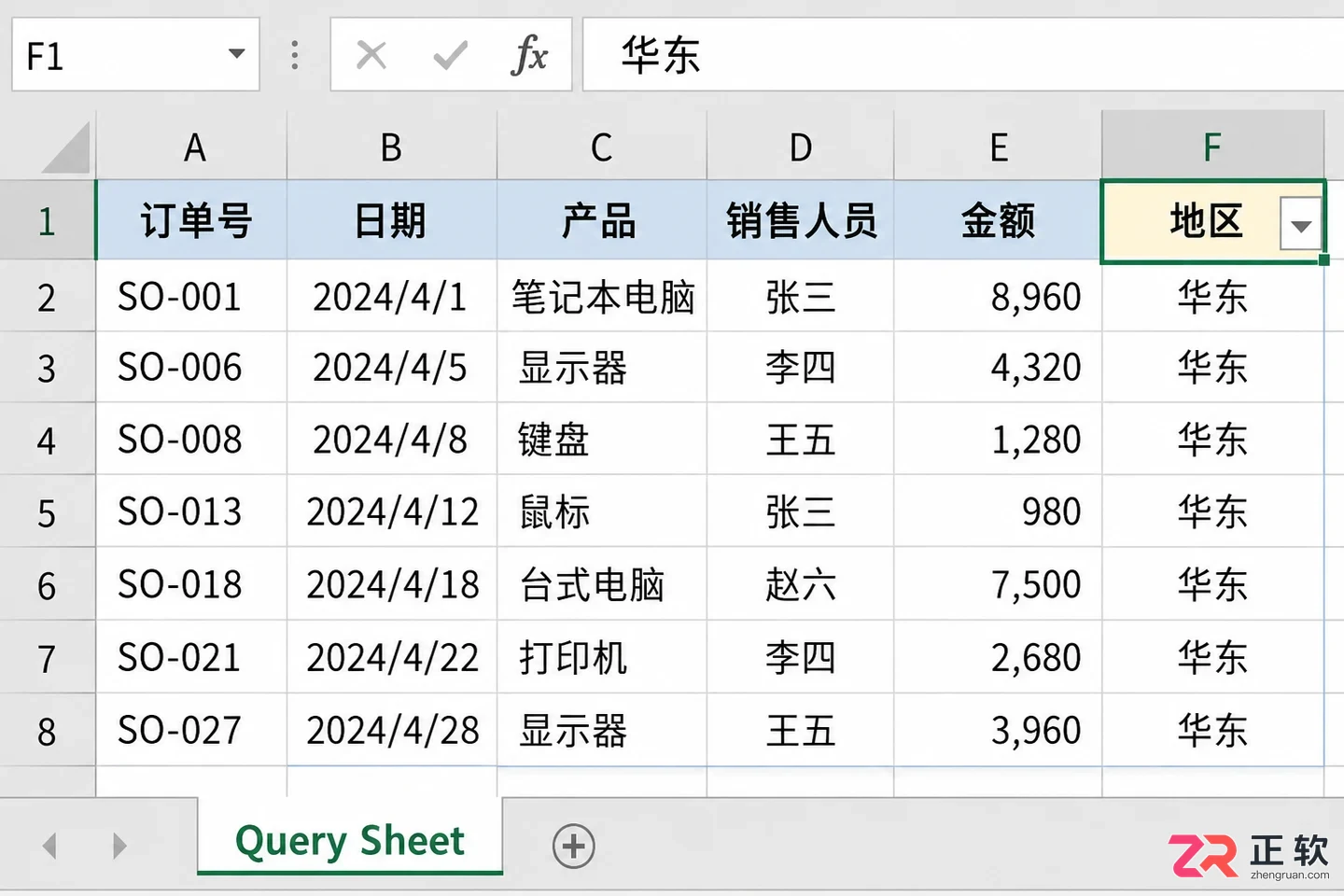Select column E header
1344x896 pixels.
(998, 147)
